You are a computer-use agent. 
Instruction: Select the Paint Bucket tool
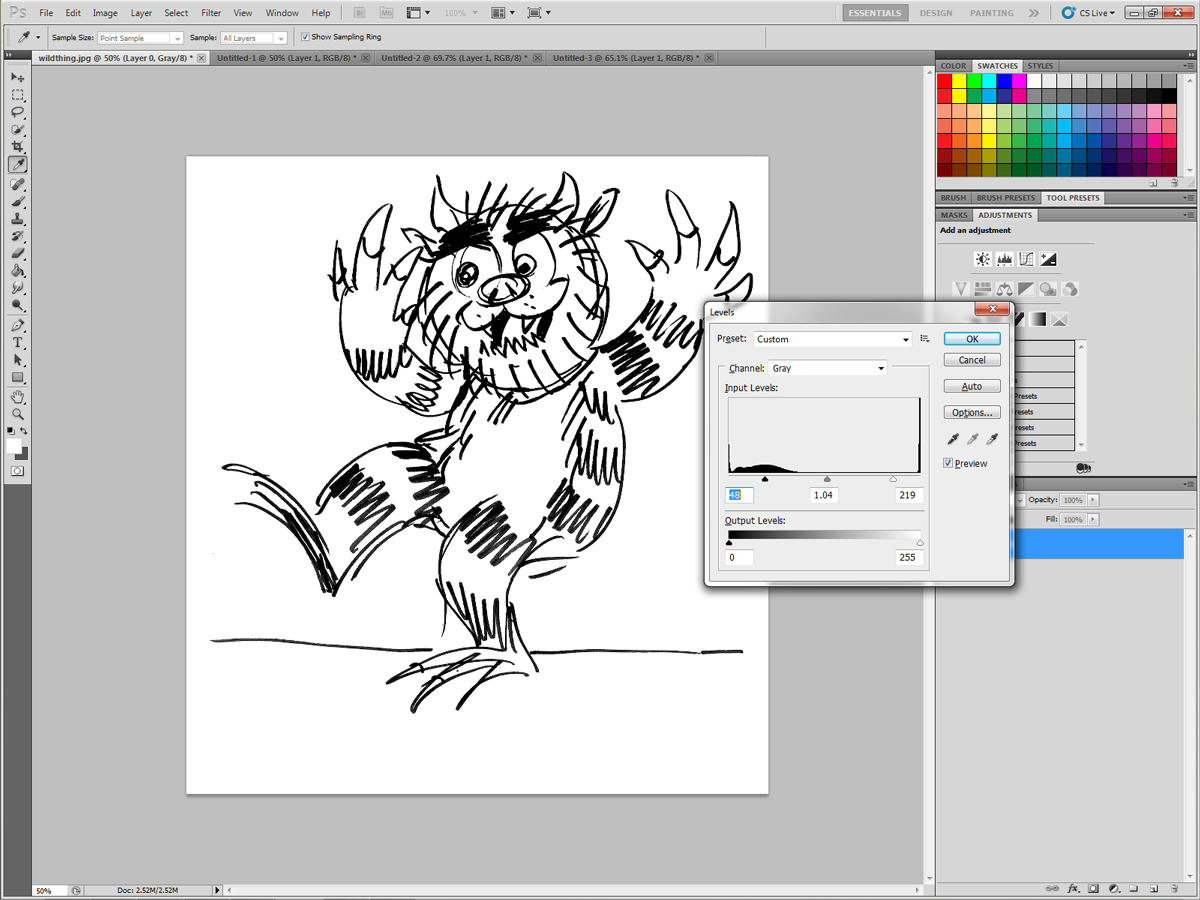(18, 271)
